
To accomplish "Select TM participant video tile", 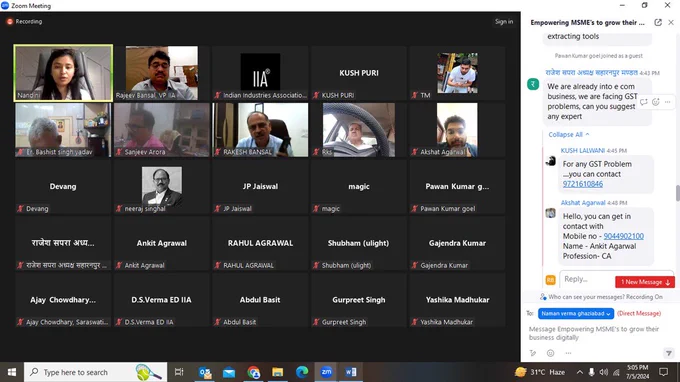I will (457, 73).
